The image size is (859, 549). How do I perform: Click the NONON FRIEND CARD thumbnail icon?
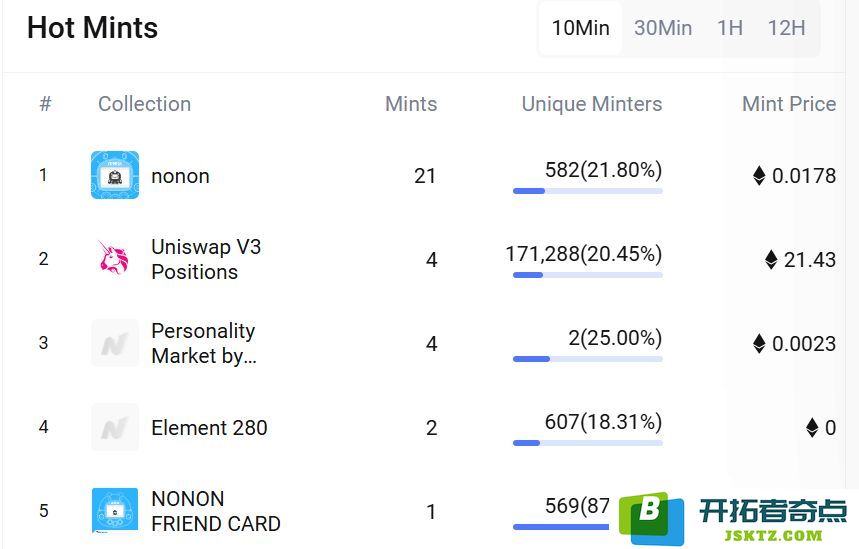[115, 510]
